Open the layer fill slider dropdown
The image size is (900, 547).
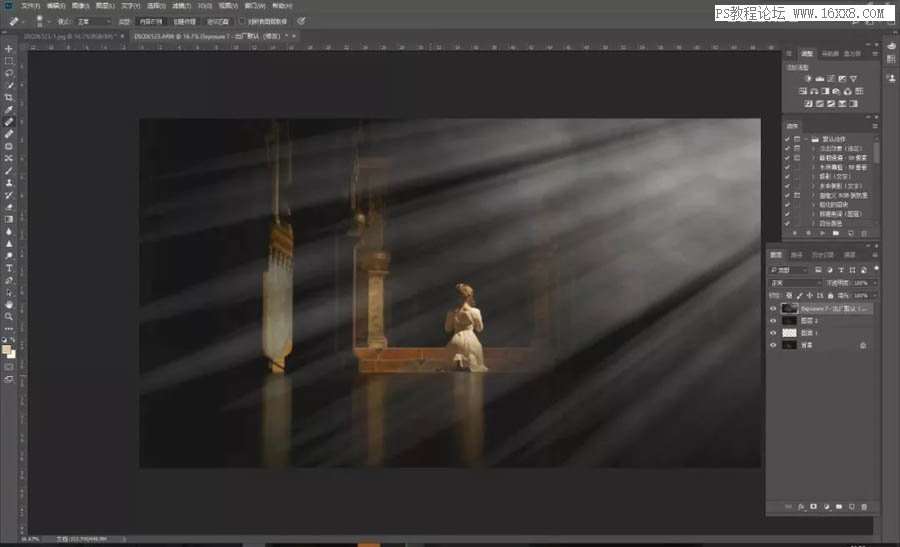click(875, 296)
